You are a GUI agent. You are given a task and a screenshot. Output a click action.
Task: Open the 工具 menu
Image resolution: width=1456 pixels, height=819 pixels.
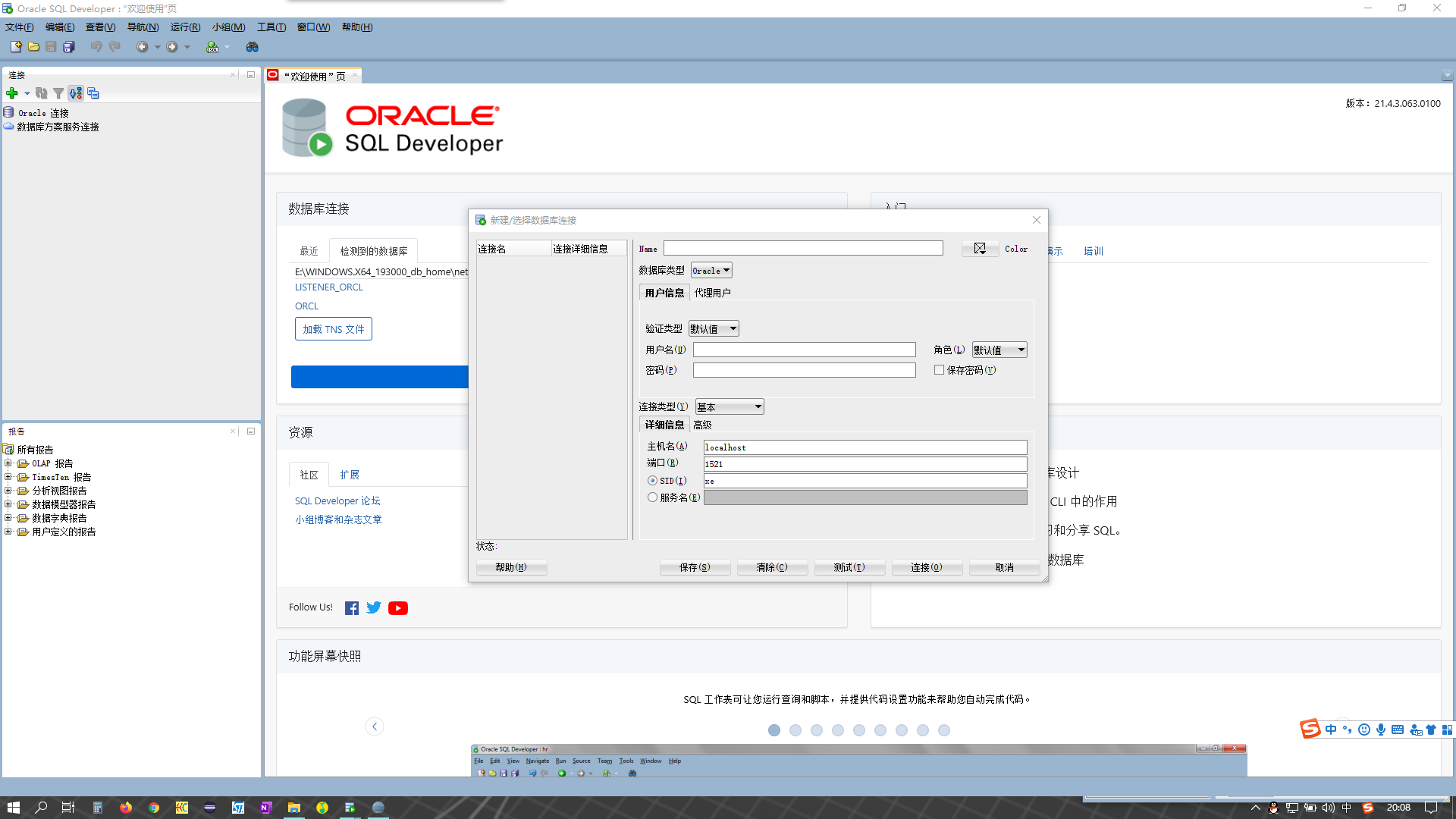pyautogui.click(x=271, y=27)
